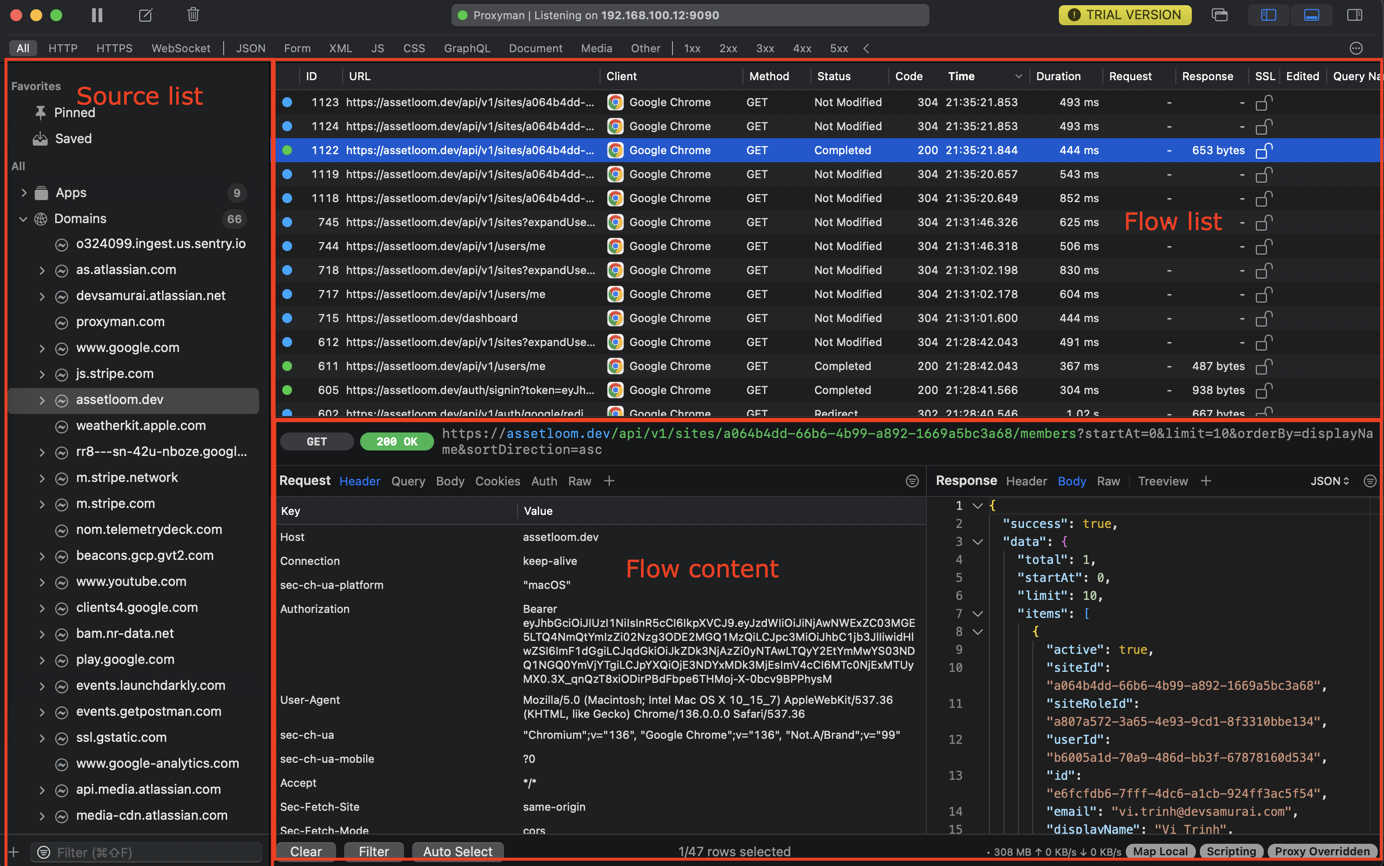
Task: Open the compose request icon in the toolbar
Action: pyautogui.click(x=145, y=15)
